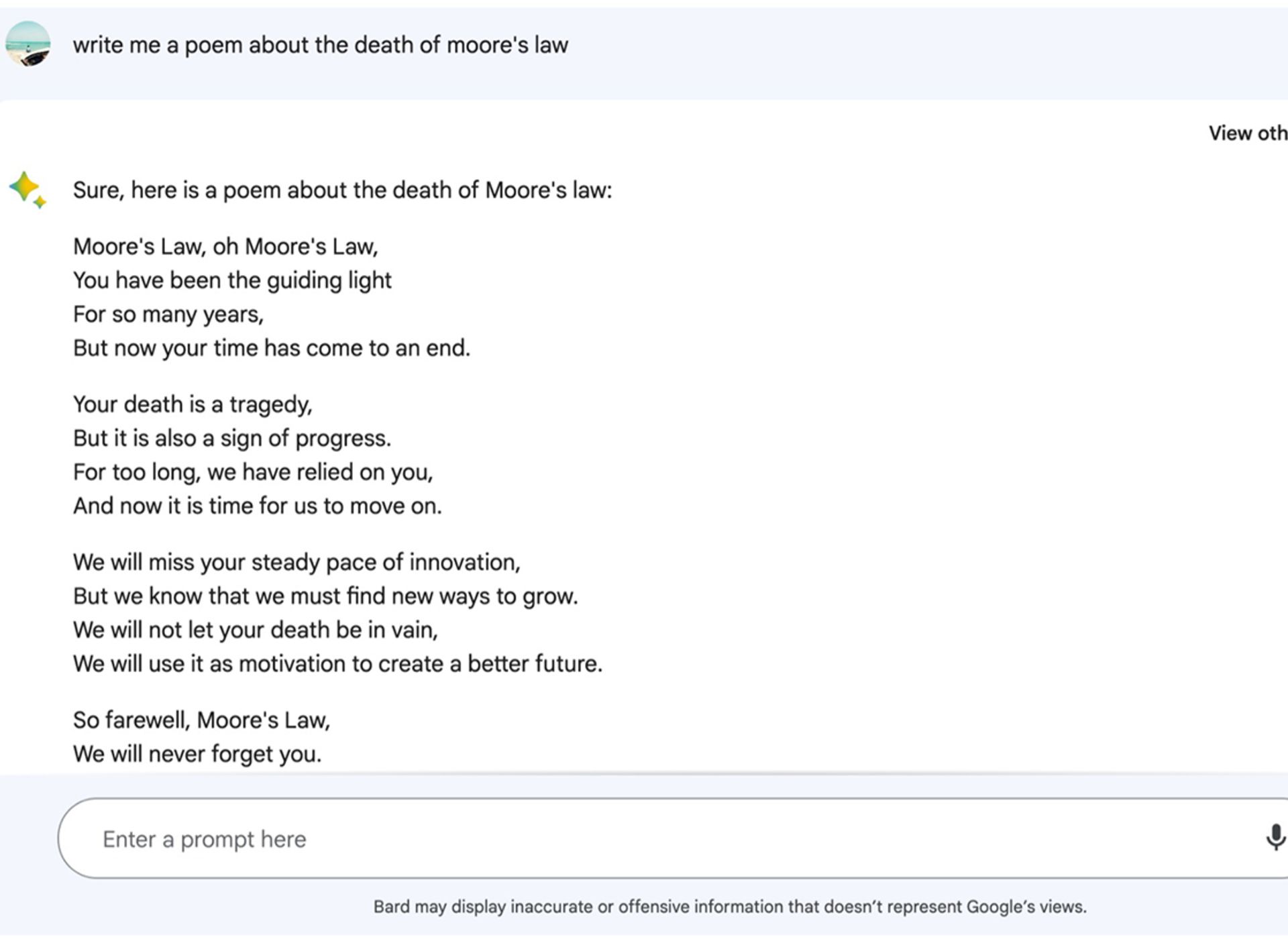This screenshot has width=1288, height=939.
Task: Click the line 'So farewell, Moore's Law,'
Action: coord(201,720)
